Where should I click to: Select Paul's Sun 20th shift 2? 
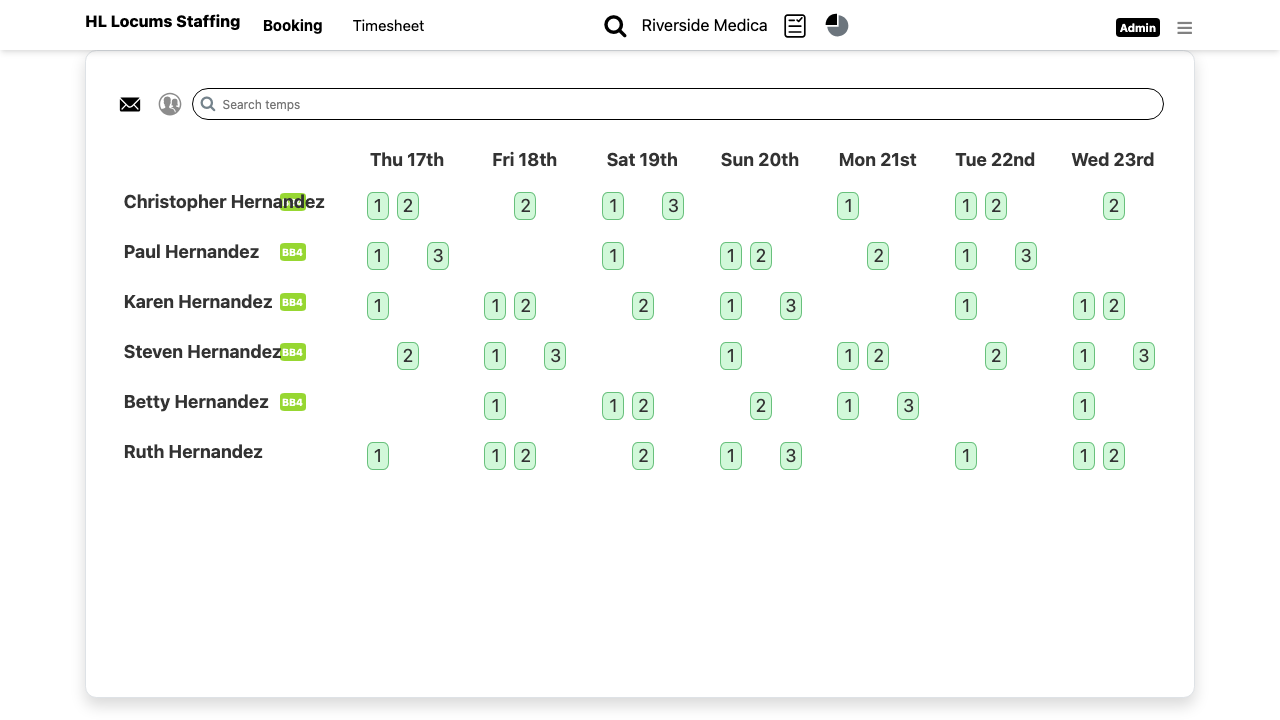[761, 256]
